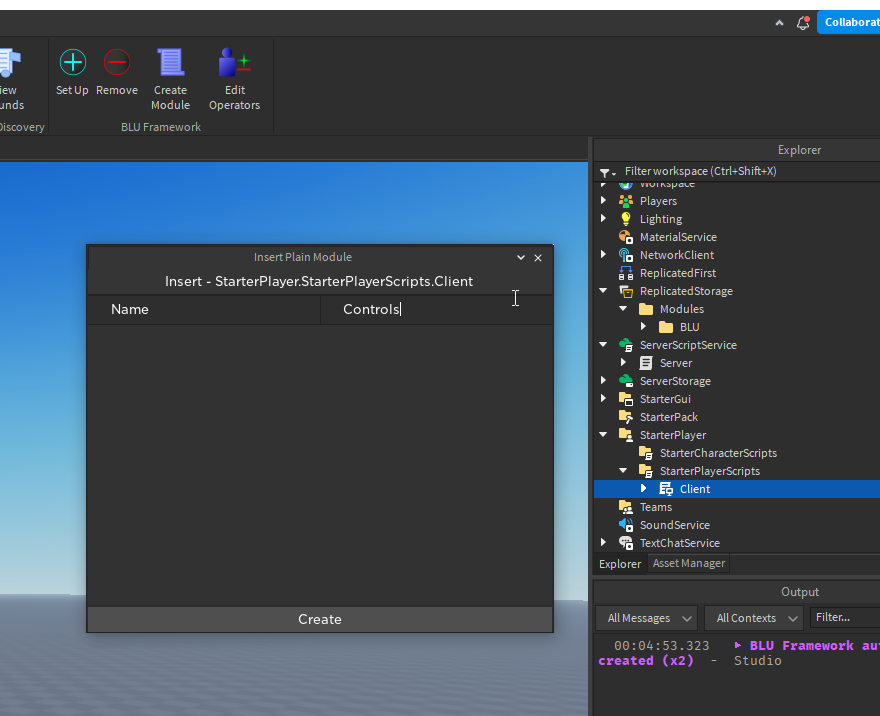Click the Set Up icon in BLU Framework
Screen dimensions: 880x716
pos(71,62)
